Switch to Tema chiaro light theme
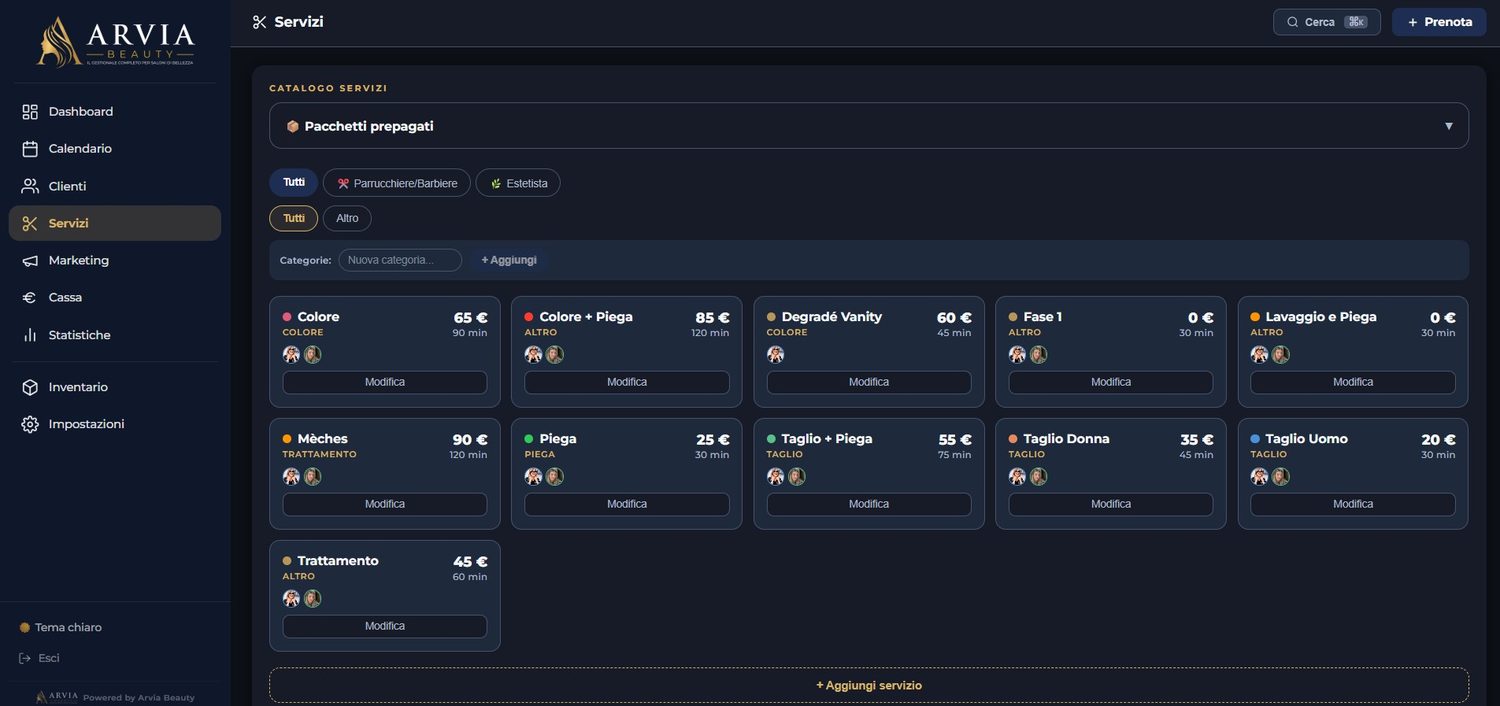This screenshot has height=706, width=1500. pos(60,627)
